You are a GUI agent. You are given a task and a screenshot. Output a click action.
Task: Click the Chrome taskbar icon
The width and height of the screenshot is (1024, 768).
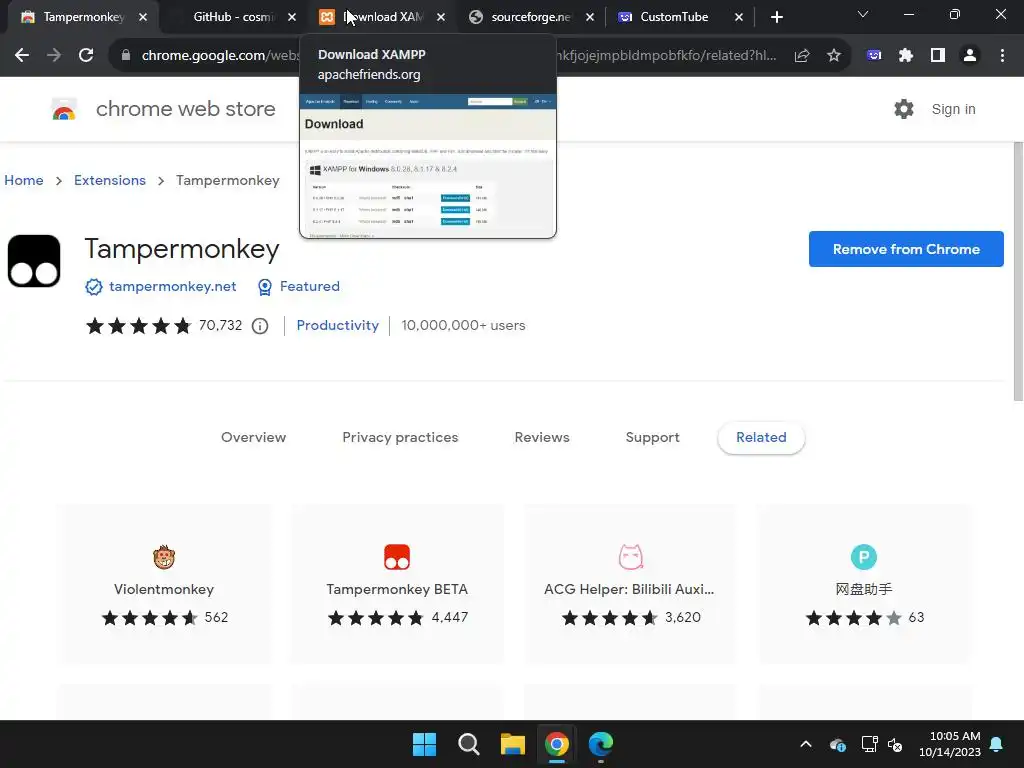557,744
